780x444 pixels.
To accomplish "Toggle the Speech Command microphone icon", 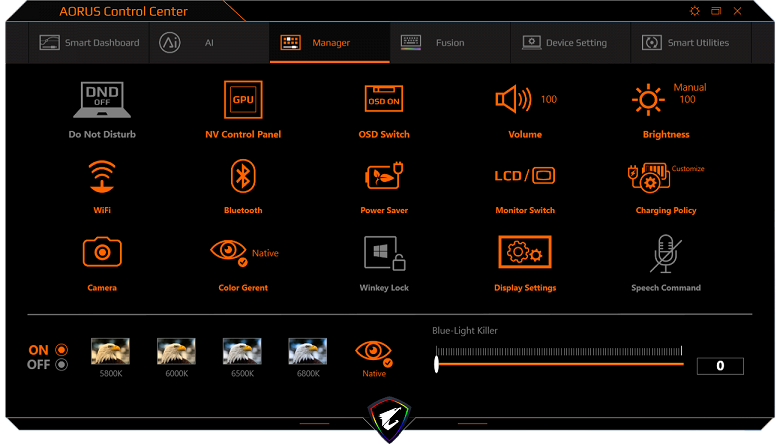I will point(666,254).
